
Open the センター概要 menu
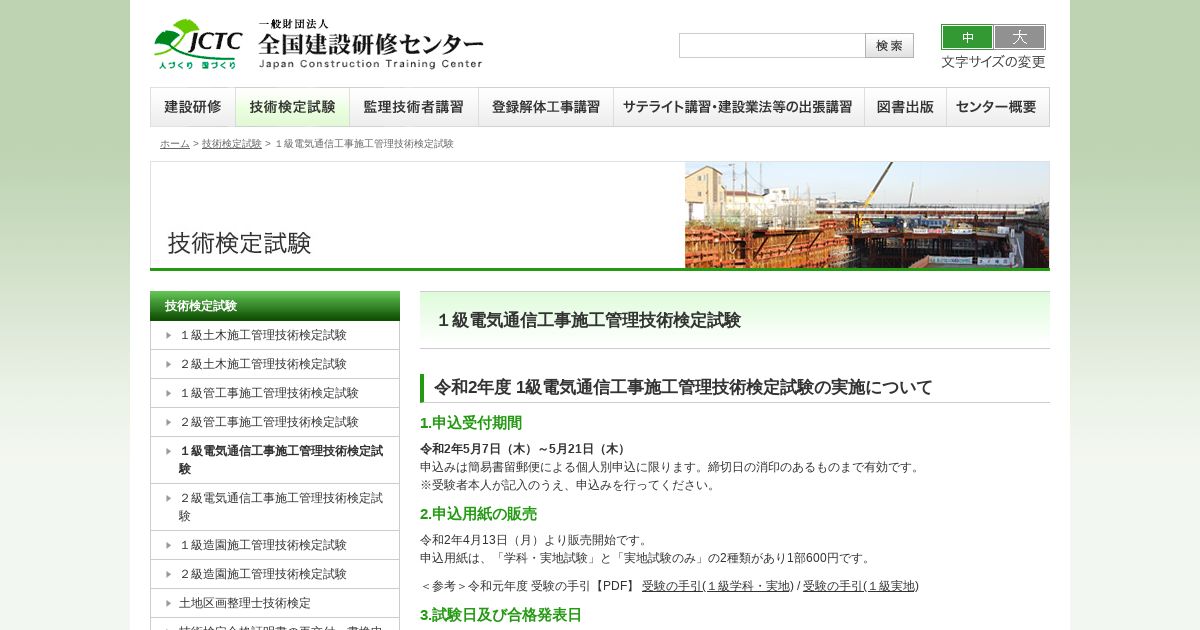click(997, 107)
